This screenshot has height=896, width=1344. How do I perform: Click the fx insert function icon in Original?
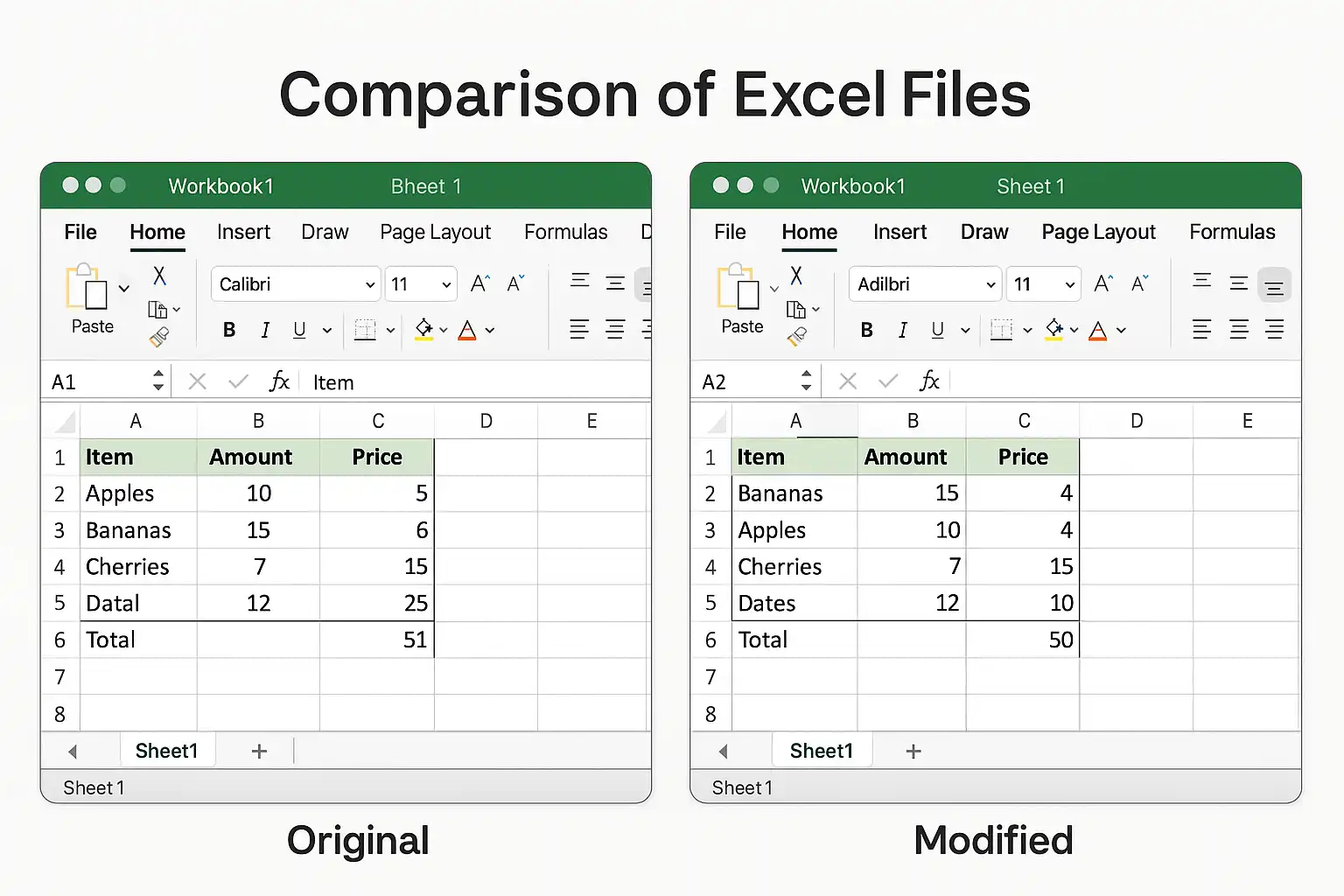pyautogui.click(x=279, y=381)
